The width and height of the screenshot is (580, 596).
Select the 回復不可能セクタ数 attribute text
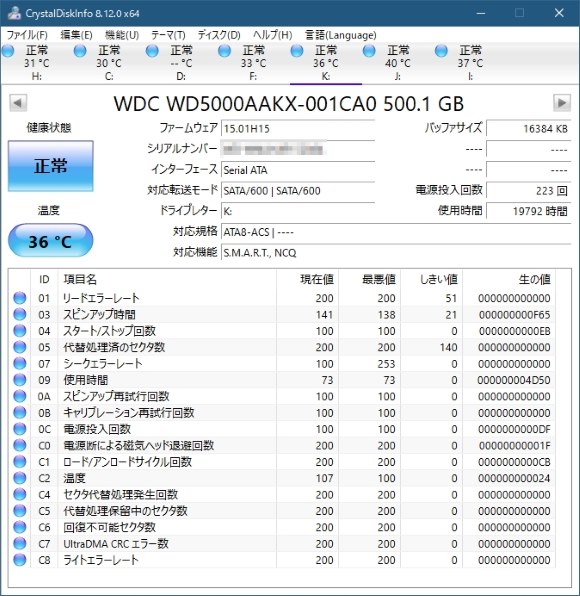(109, 527)
